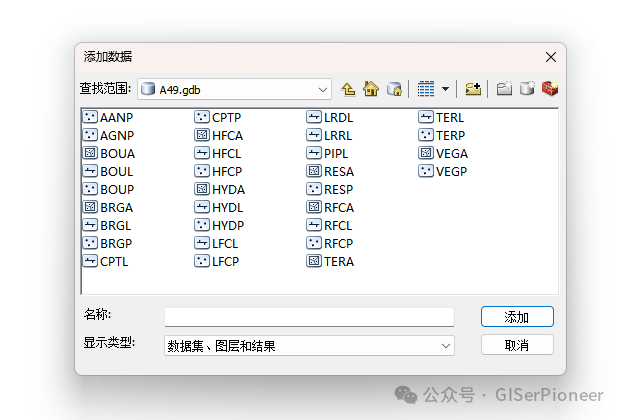Select HYDA polygon feature class
Image resolution: width=623 pixels, height=420 pixels.
[x=220, y=190]
